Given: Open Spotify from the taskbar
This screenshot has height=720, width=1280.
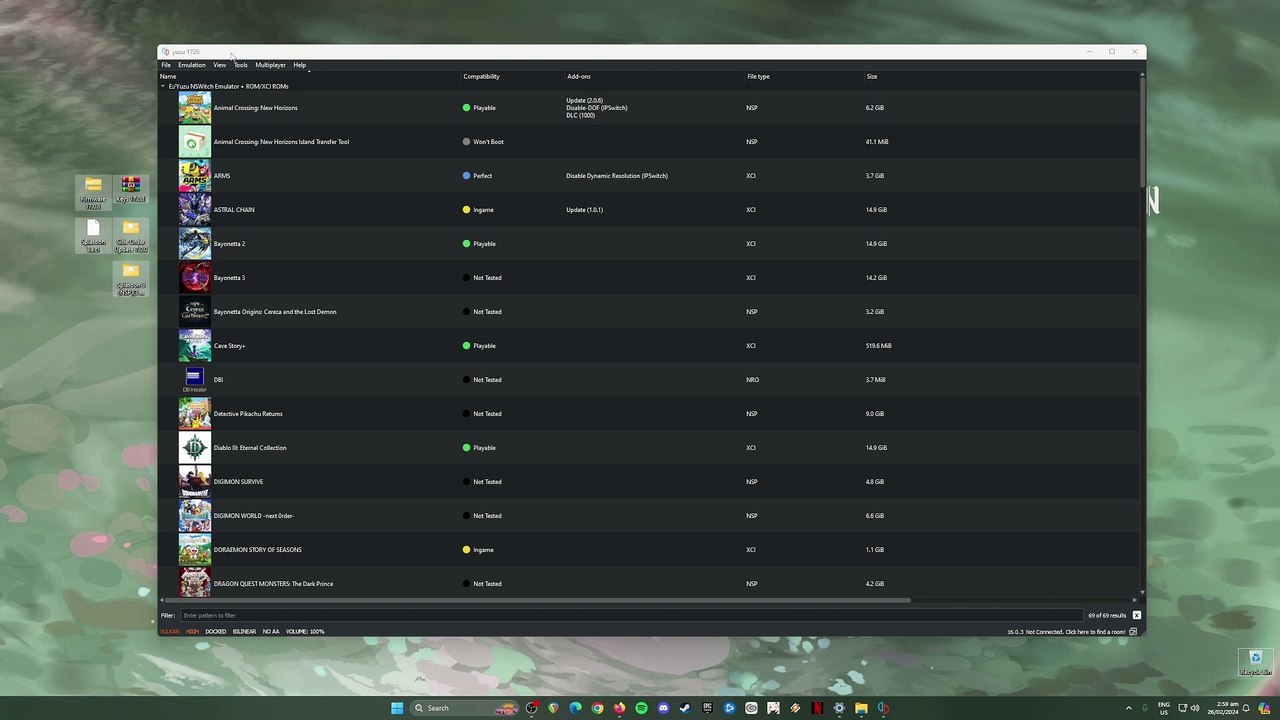Looking at the screenshot, I should [x=641, y=708].
